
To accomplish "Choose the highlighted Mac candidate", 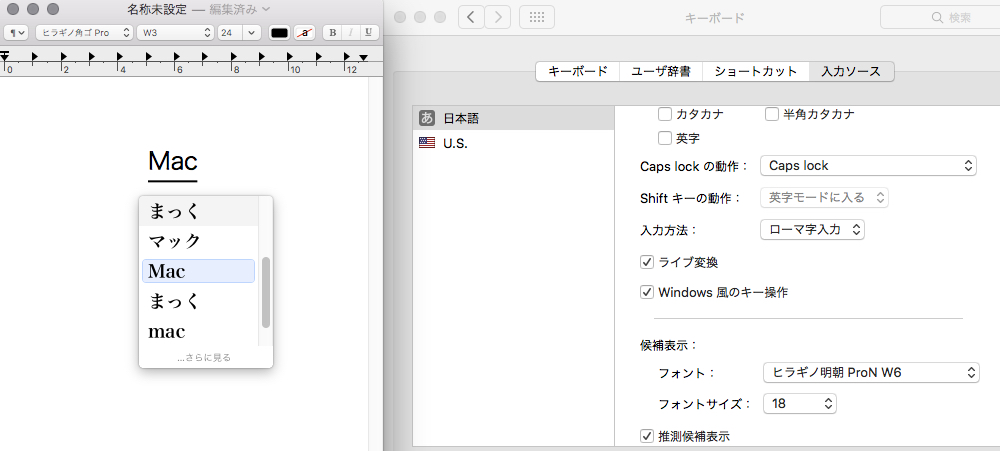I will (198, 271).
